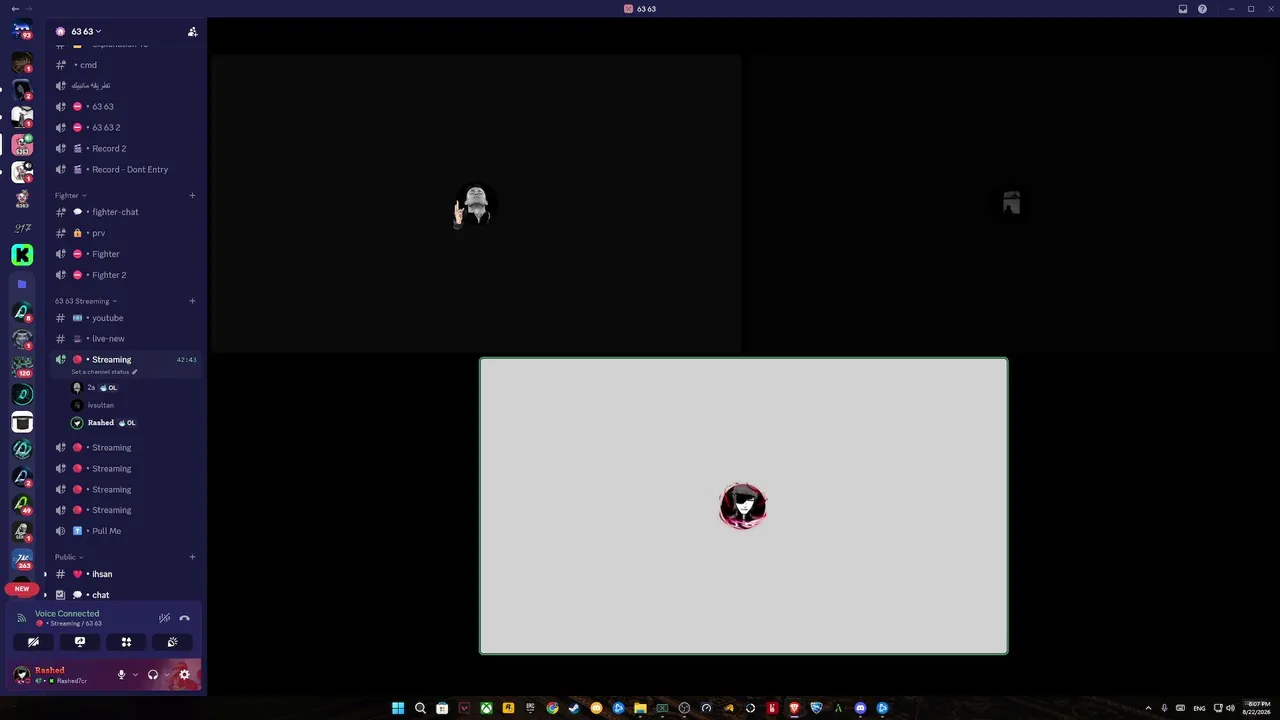Share your screen from voice panel
The width and height of the screenshot is (1280, 720).
[x=80, y=642]
